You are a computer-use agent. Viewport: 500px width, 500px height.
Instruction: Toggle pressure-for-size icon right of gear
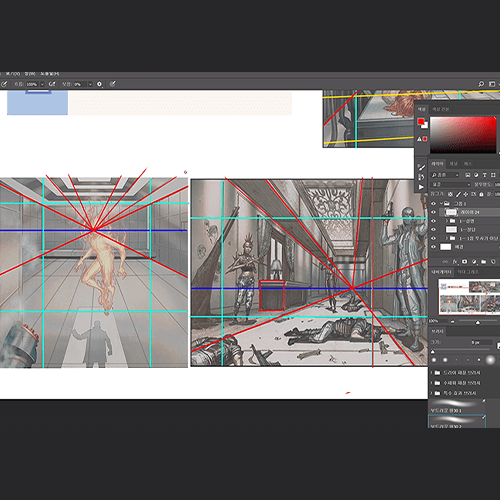click(x=113, y=84)
